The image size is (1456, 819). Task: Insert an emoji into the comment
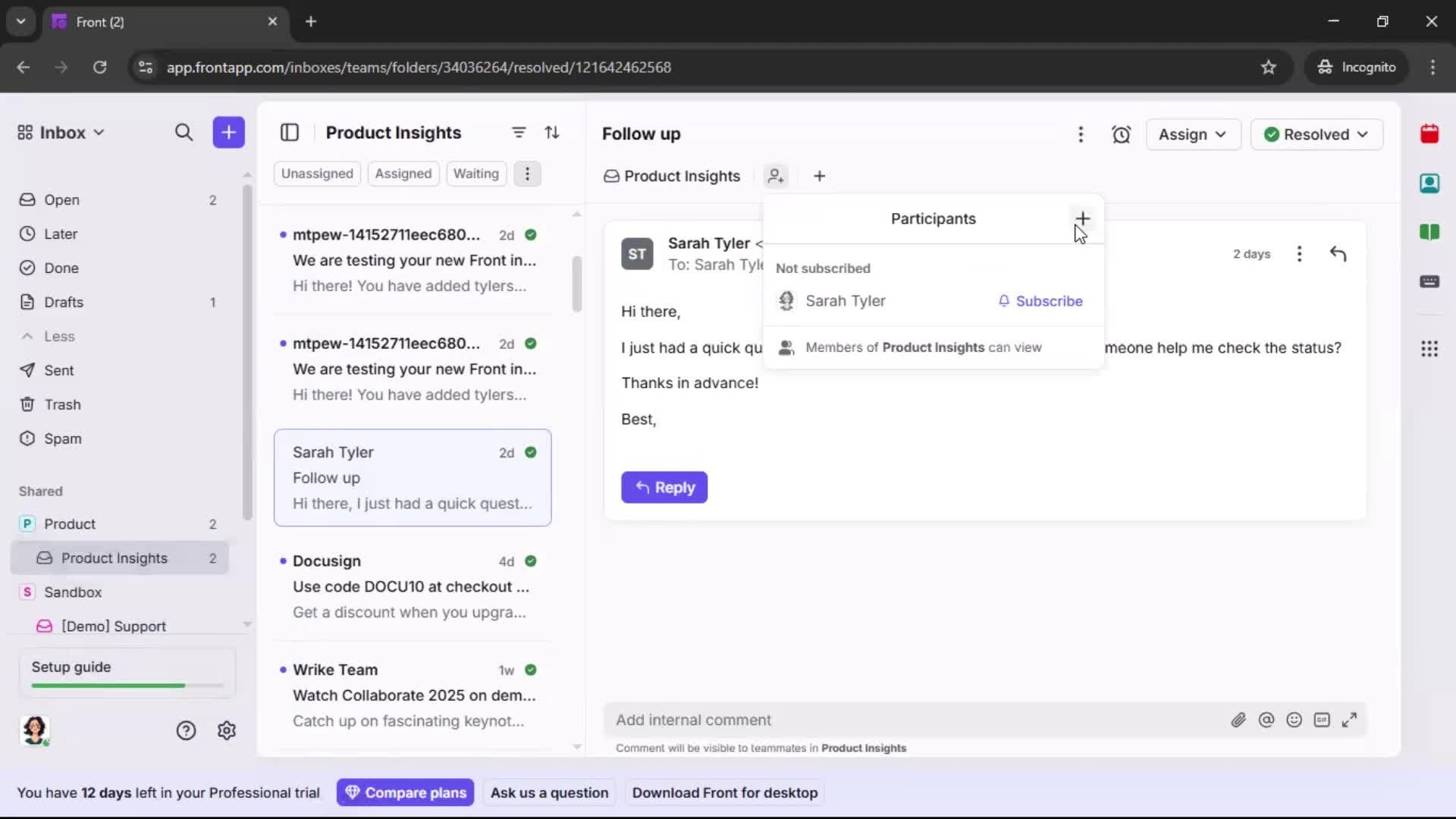[x=1294, y=720]
